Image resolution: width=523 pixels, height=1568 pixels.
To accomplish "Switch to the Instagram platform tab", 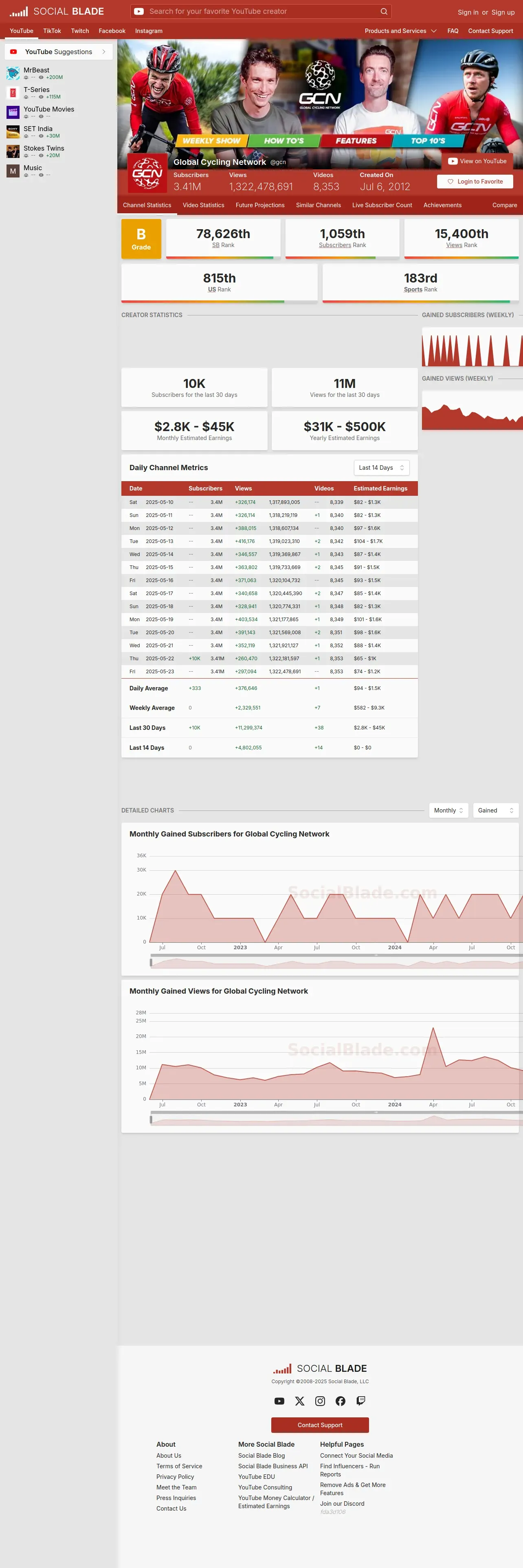I will tap(149, 31).
